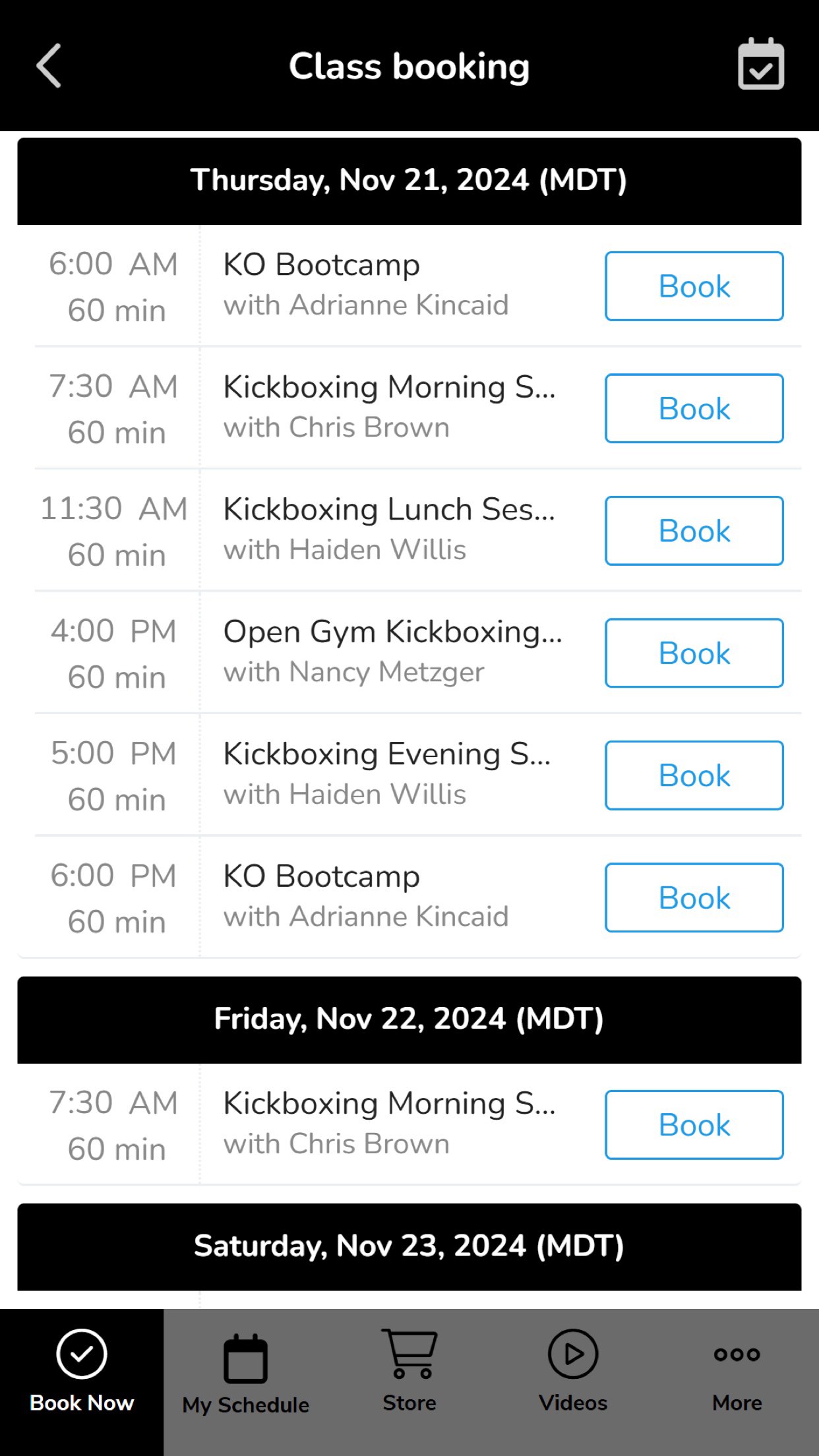Book the 6:00 PM KO Bootcamp class
The width and height of the screenshot is (819, 1456).
point(694,897)
